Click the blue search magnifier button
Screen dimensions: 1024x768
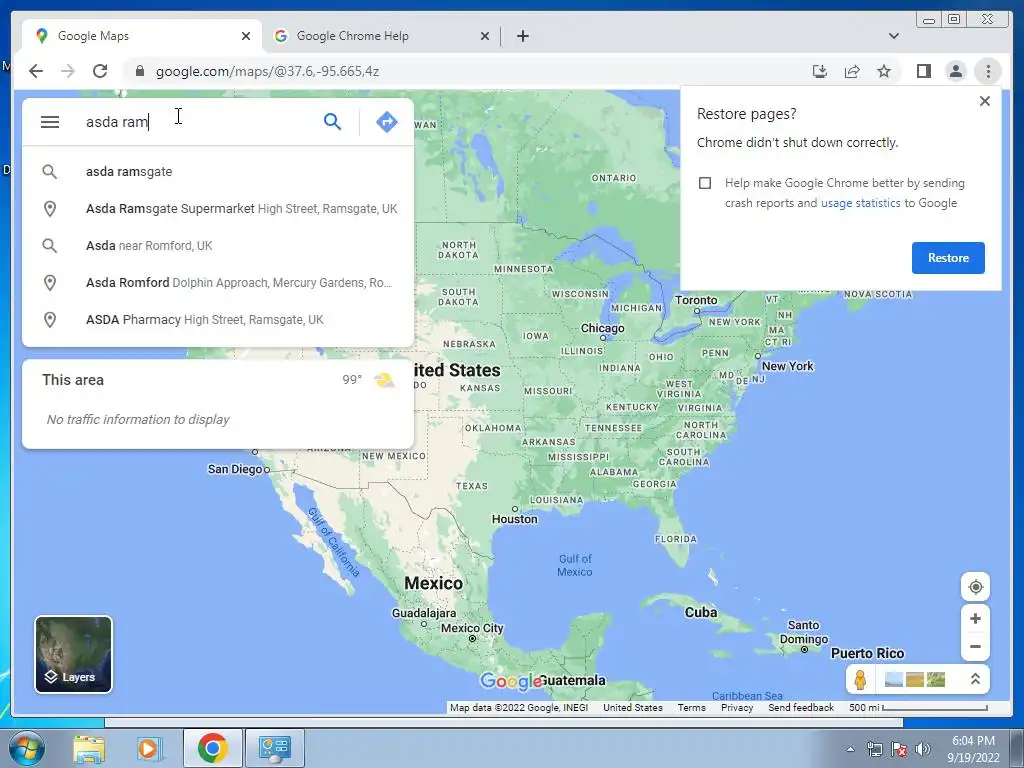(332, 121)
